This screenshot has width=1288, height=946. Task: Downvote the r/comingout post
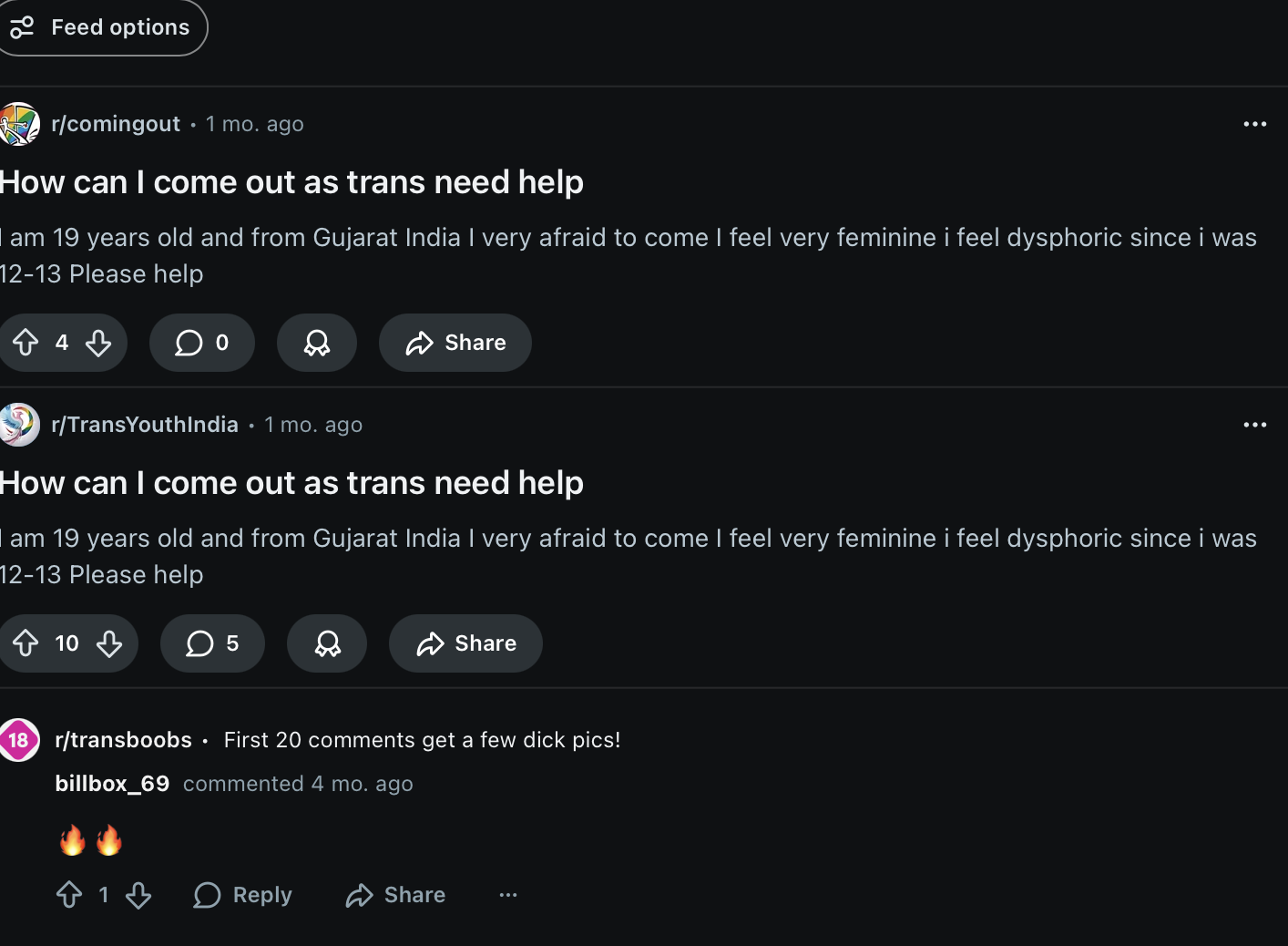98,343
